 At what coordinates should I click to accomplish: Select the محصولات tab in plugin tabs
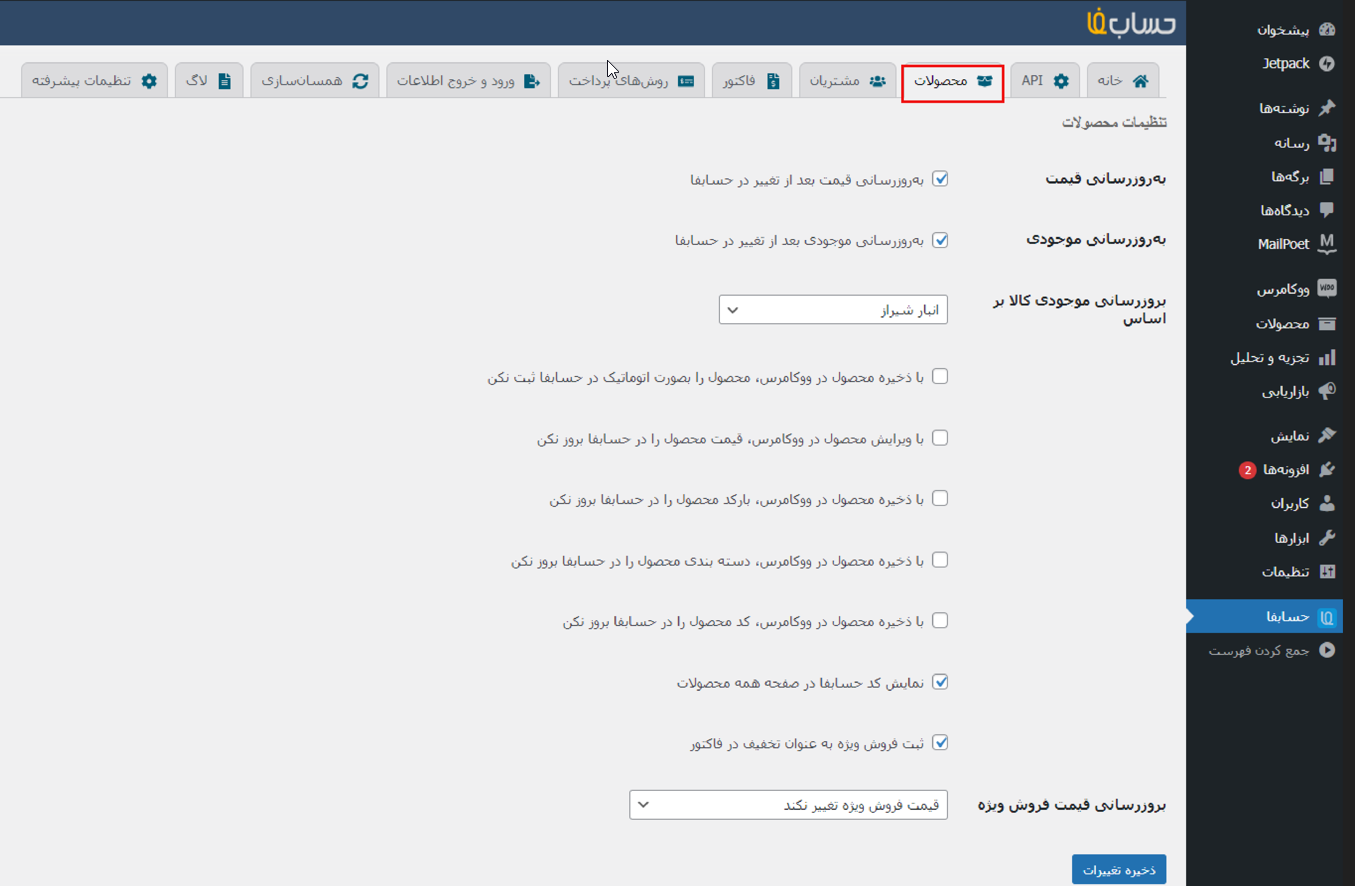tap(953, 81)
